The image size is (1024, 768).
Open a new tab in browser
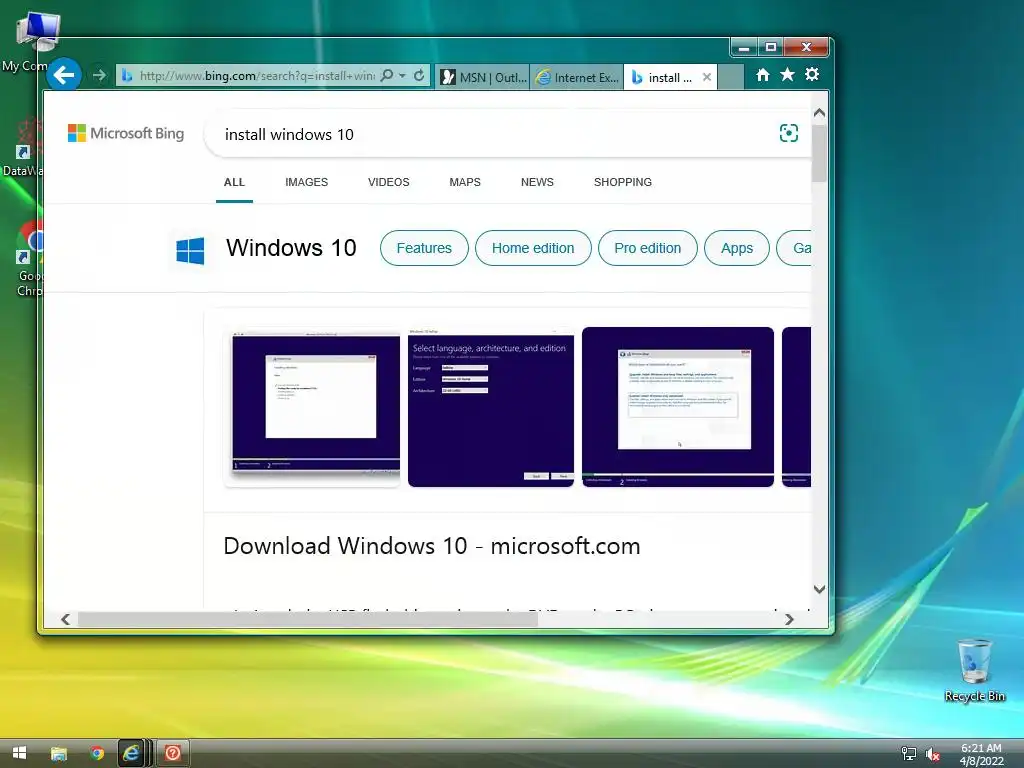point(731,77)
